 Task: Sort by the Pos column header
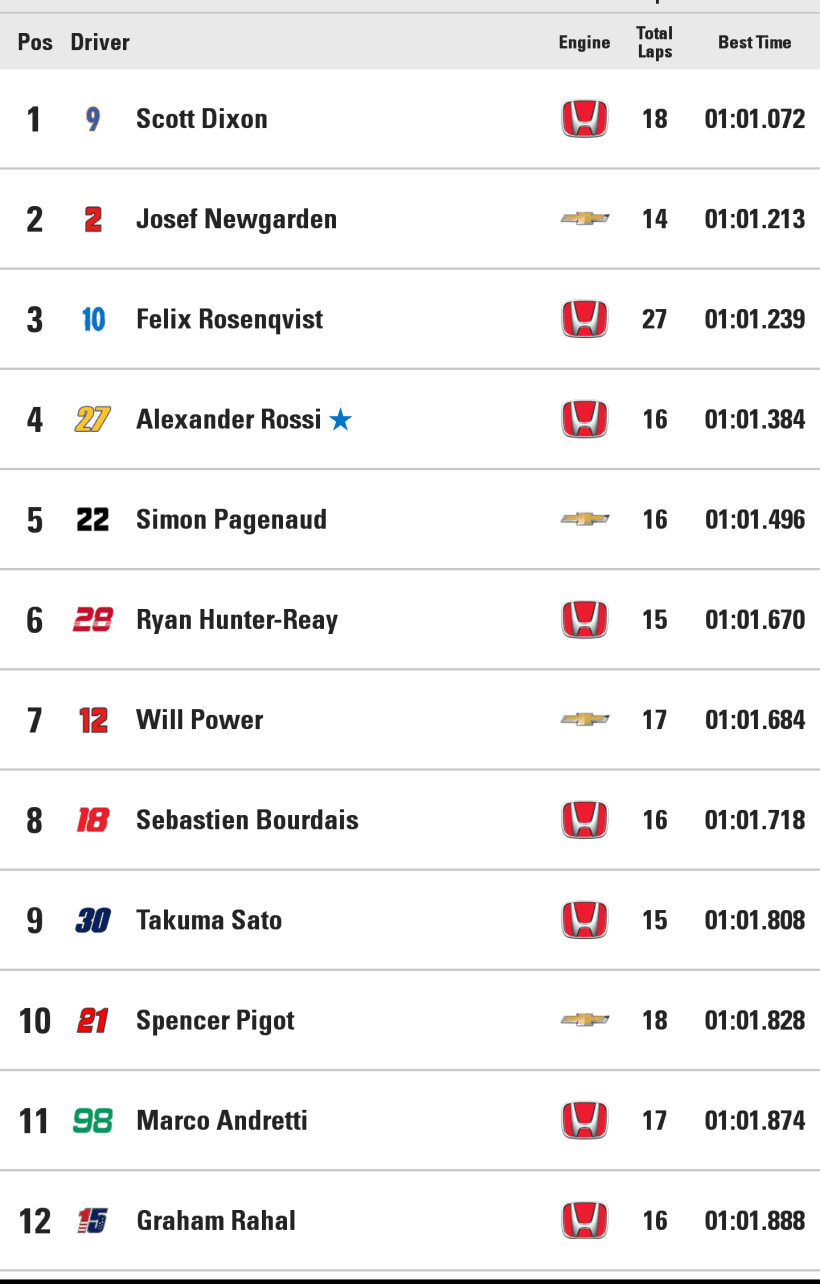click(x=35, y=42)
